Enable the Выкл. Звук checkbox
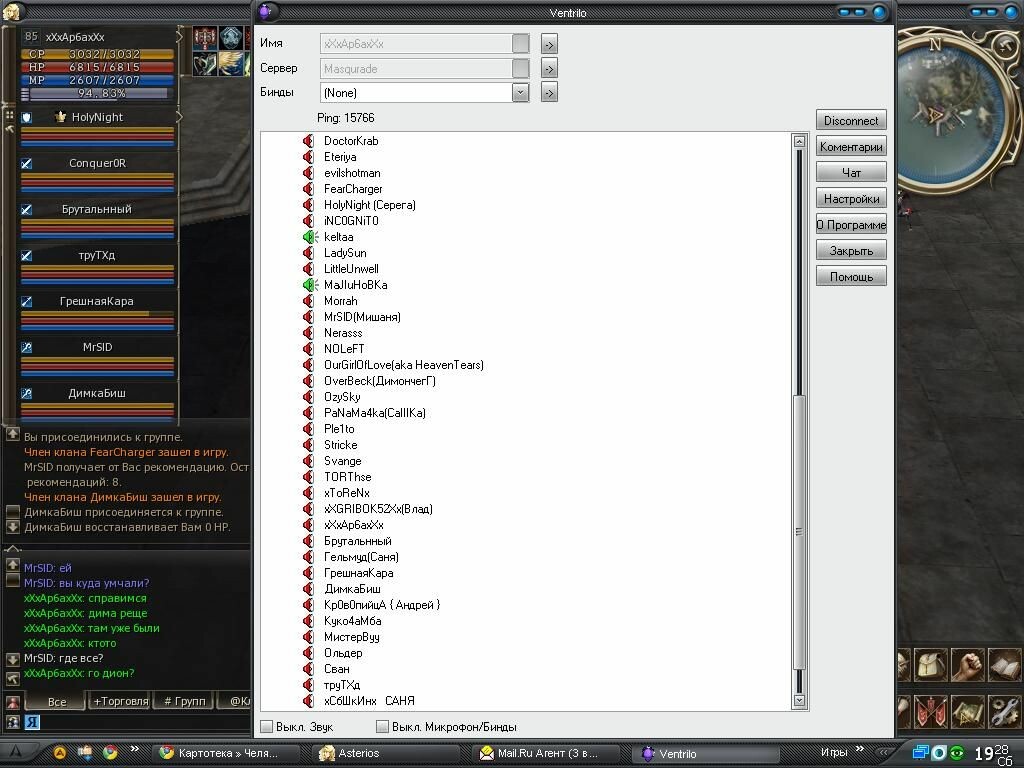Image resolution: width=1024 pixels, height=768 pixels. coord(266,727)
